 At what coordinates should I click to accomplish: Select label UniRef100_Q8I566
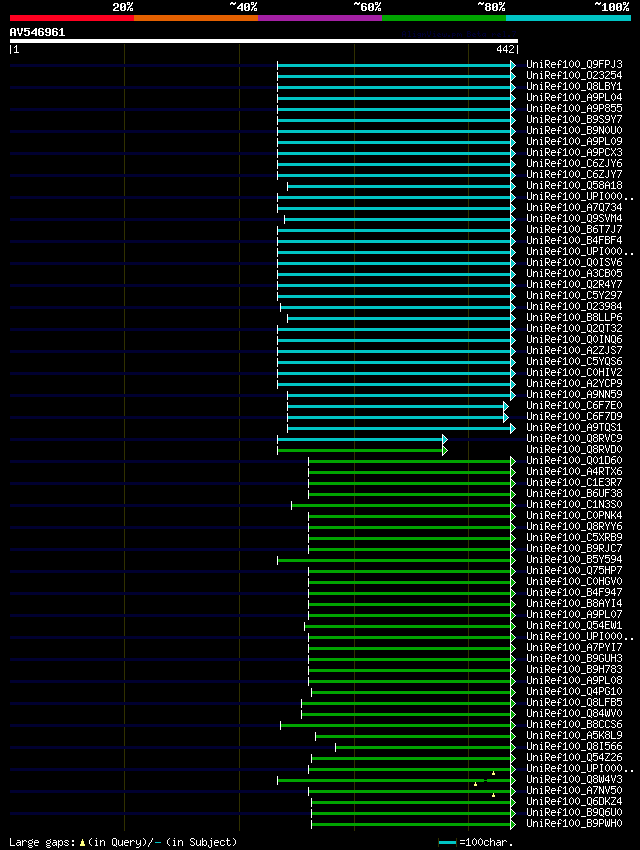pos(574,746)
